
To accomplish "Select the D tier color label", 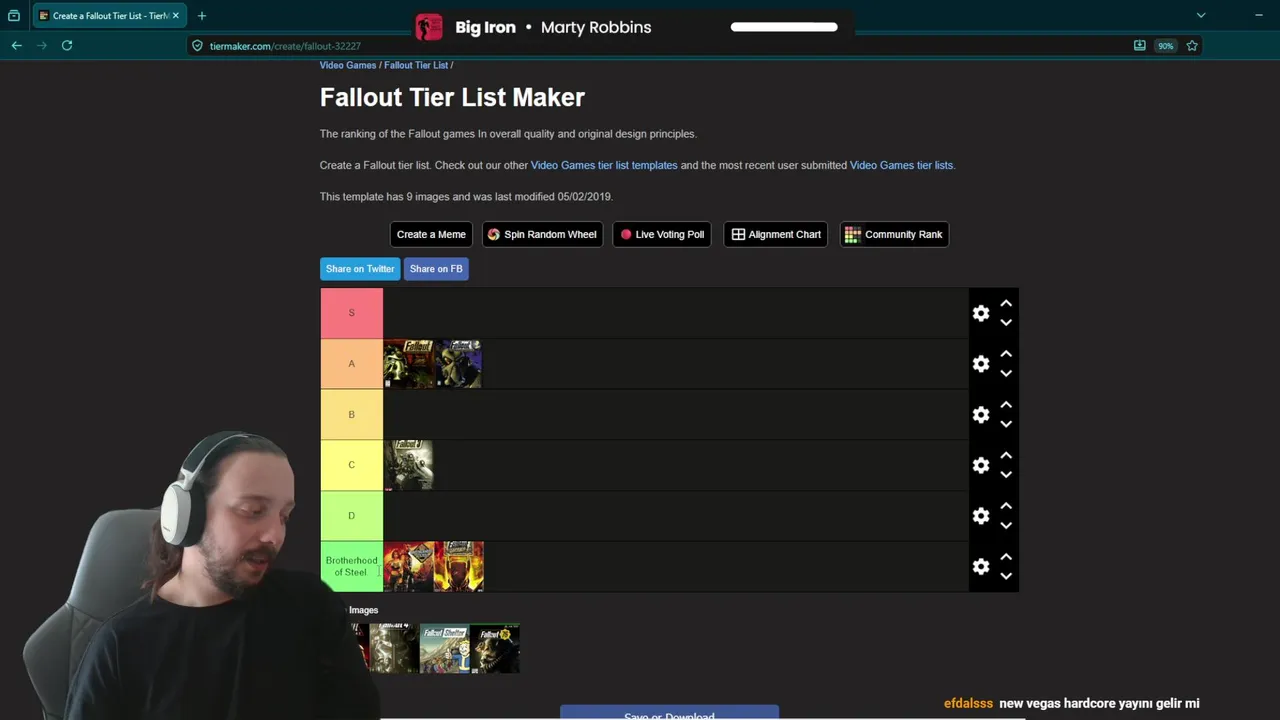I will pos(351,516).
